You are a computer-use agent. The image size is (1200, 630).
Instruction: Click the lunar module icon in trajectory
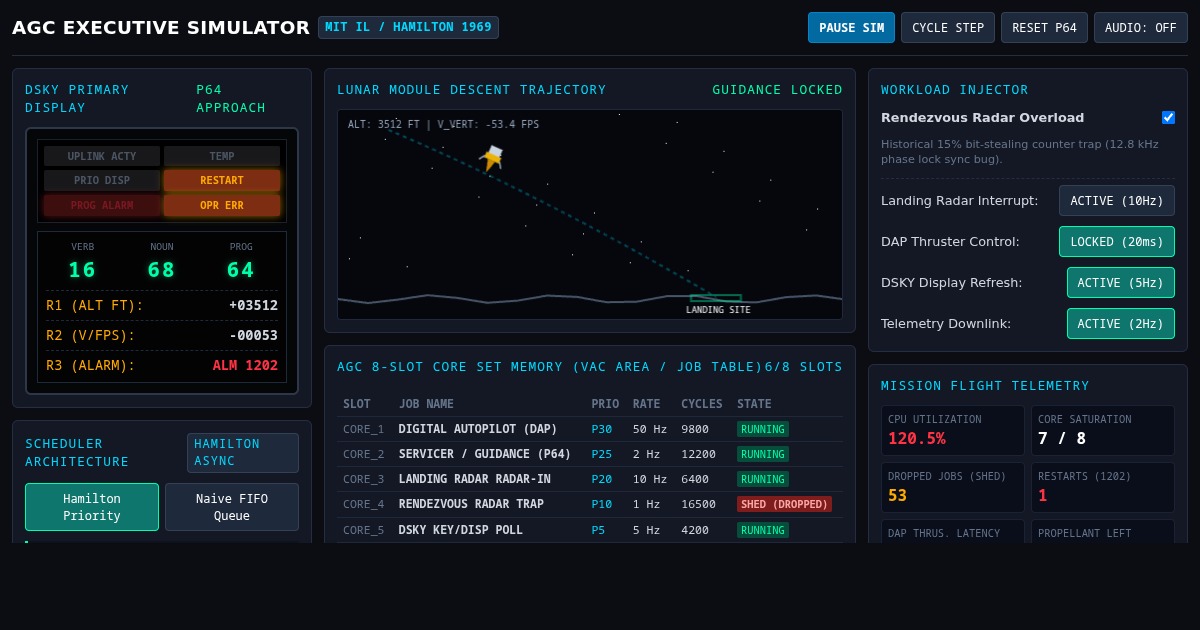point(491,158)
